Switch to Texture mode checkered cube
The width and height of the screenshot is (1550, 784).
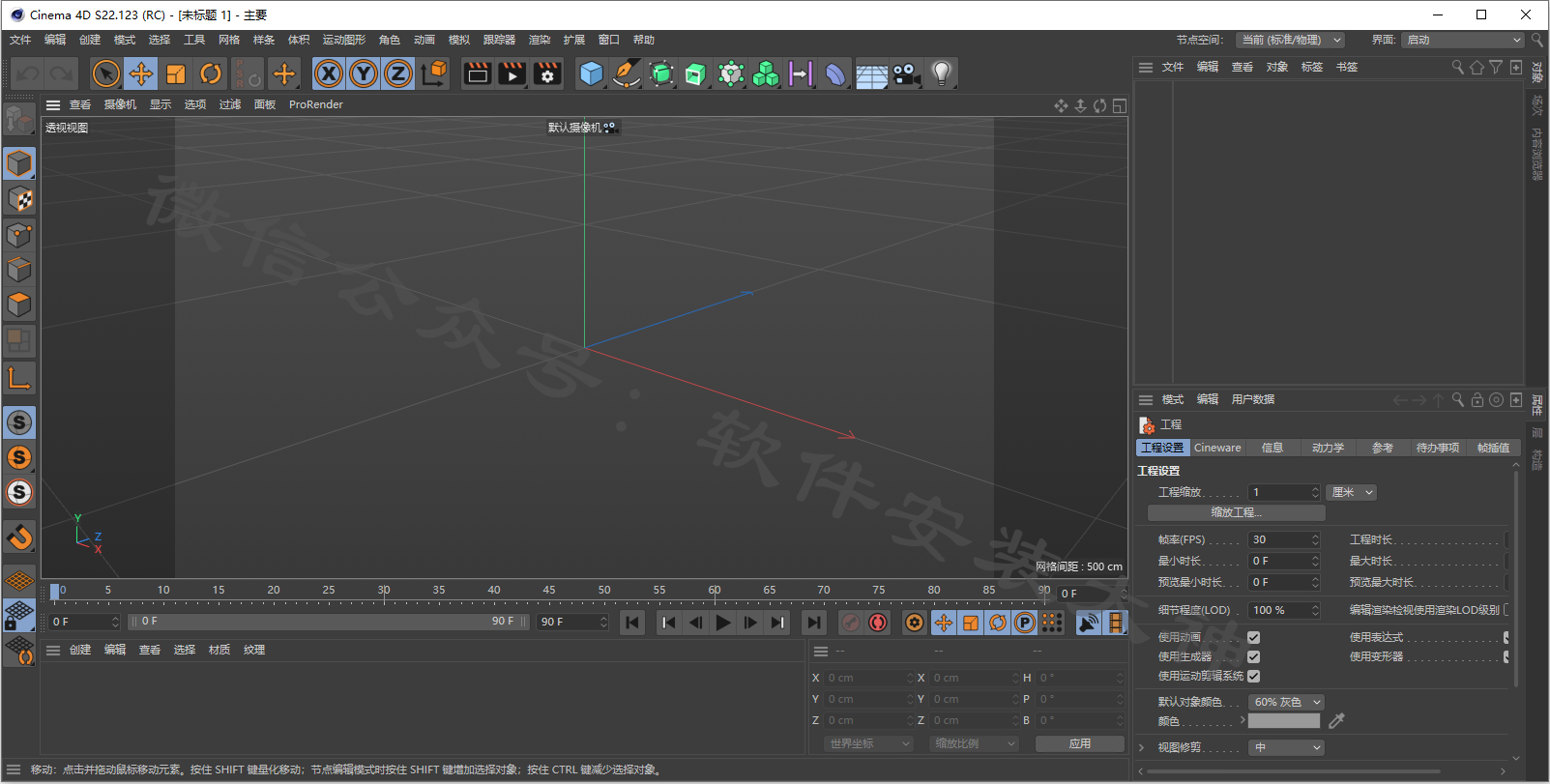(19, 199)
